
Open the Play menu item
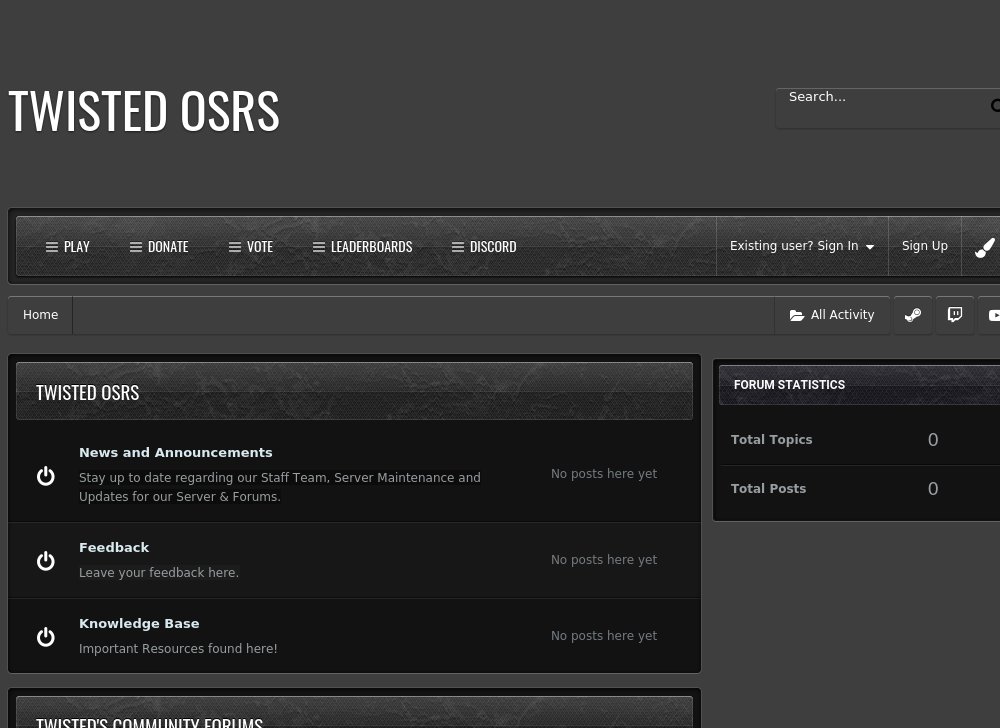click(68, 247)
